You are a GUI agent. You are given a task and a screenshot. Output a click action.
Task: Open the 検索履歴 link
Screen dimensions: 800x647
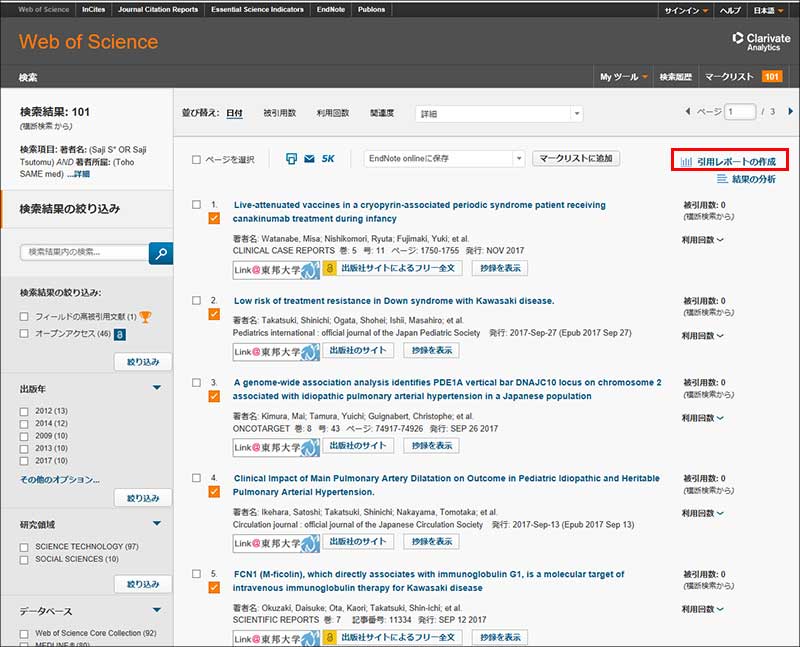pos(676,77)
